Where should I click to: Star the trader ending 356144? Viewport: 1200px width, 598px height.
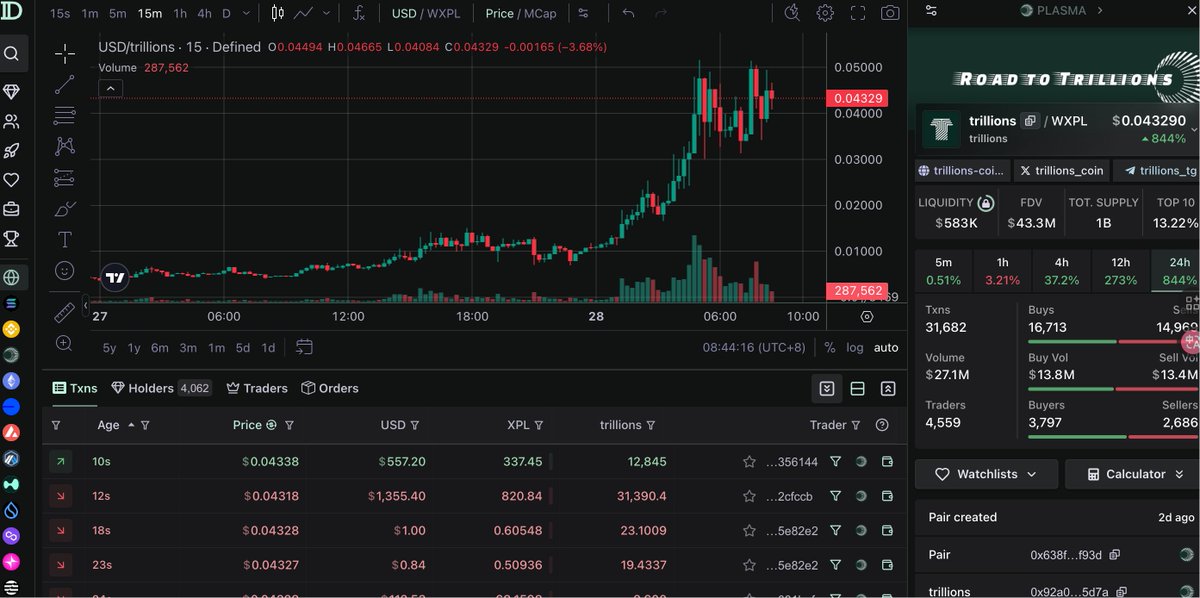coord(749,462)
